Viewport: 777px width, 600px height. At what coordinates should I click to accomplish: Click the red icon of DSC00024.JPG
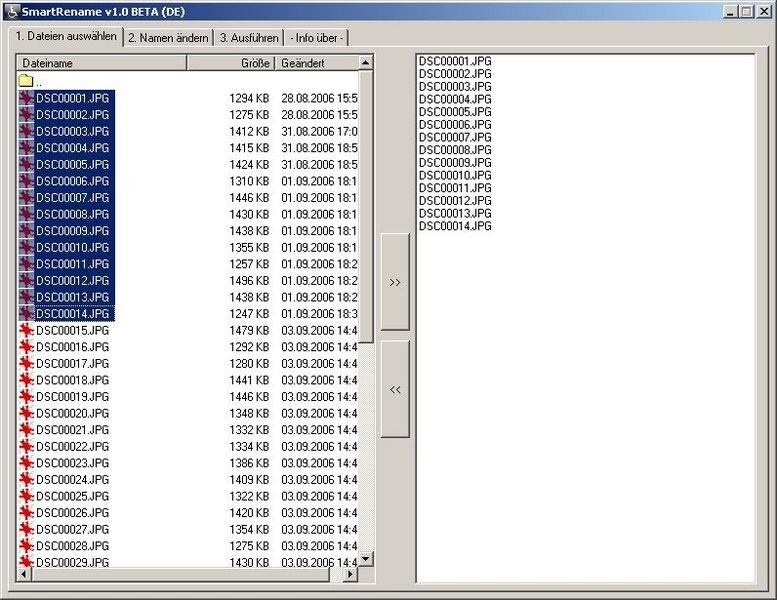[26, 480]
